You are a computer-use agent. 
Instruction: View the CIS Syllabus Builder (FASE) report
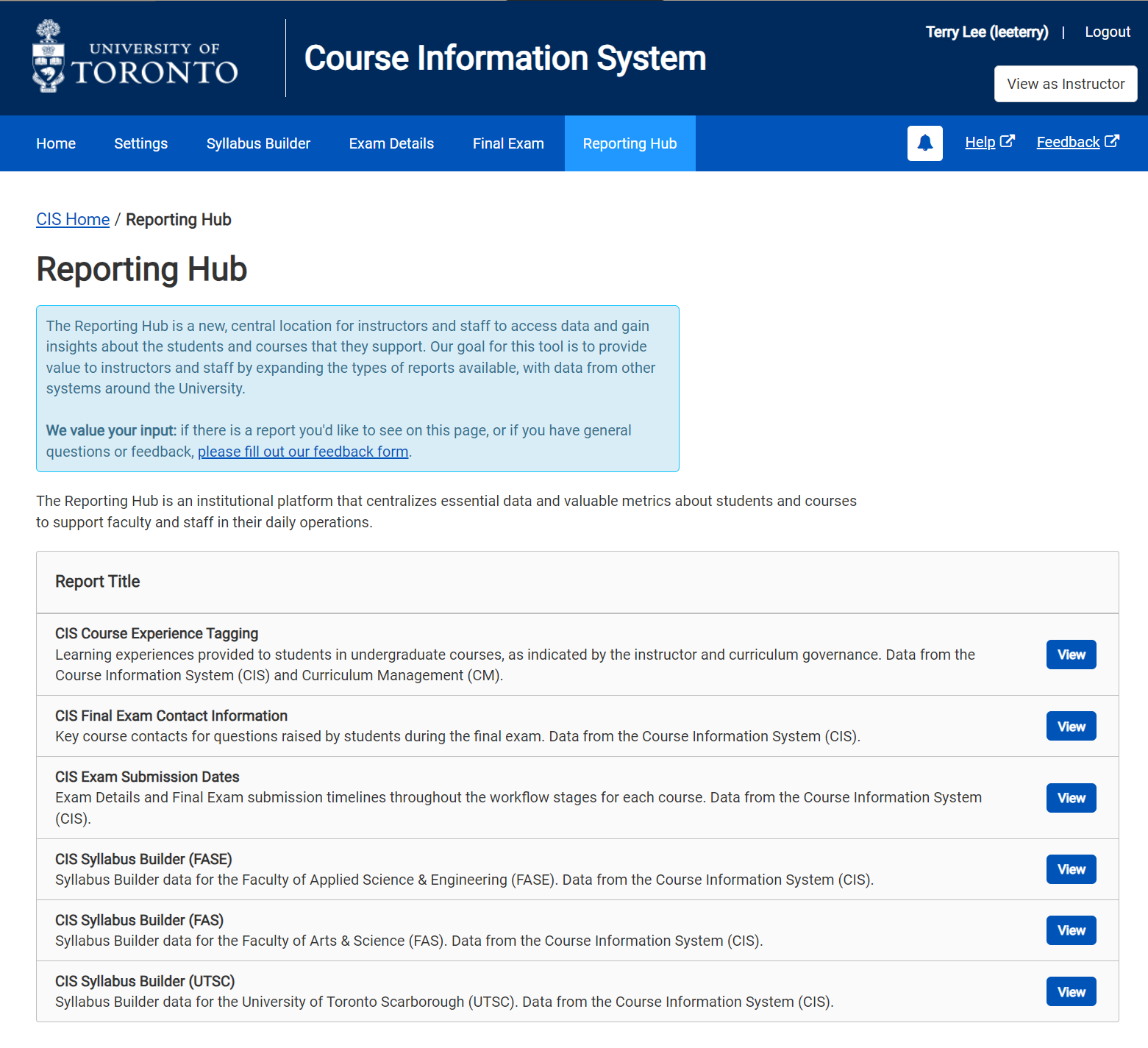tap(1071, 869)
